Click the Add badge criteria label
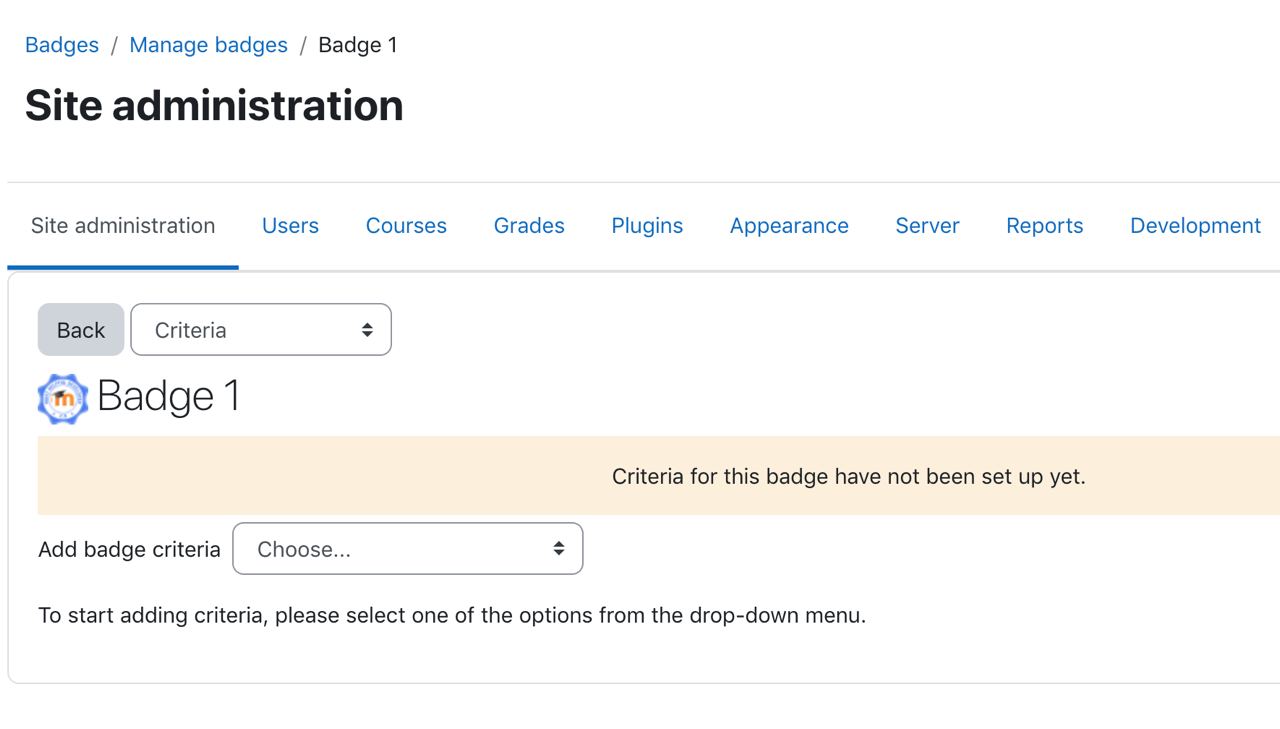 point(129,549)
